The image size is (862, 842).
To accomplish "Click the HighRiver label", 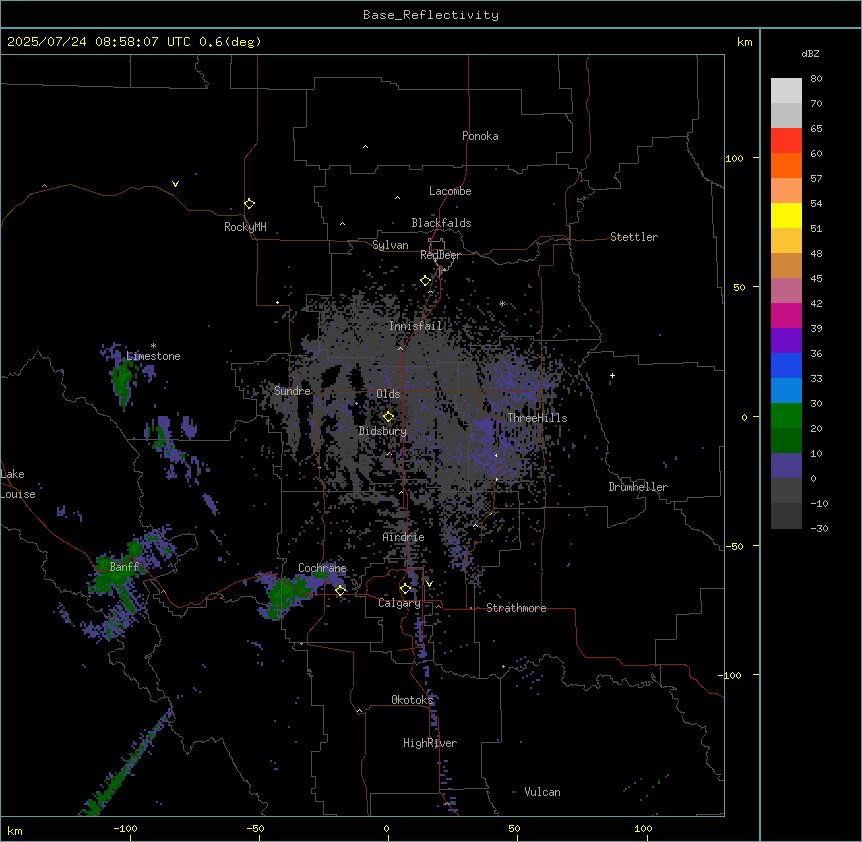I will [430, 743].
